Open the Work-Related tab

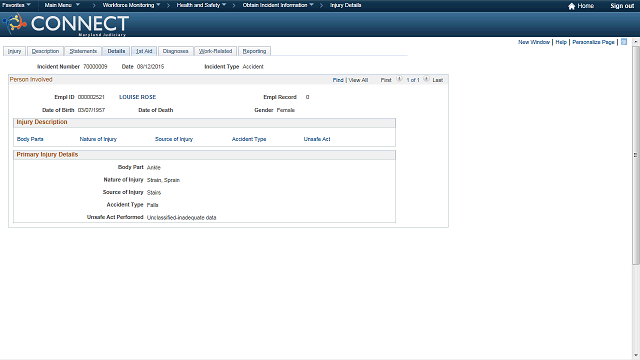click(x=216, y=51)
